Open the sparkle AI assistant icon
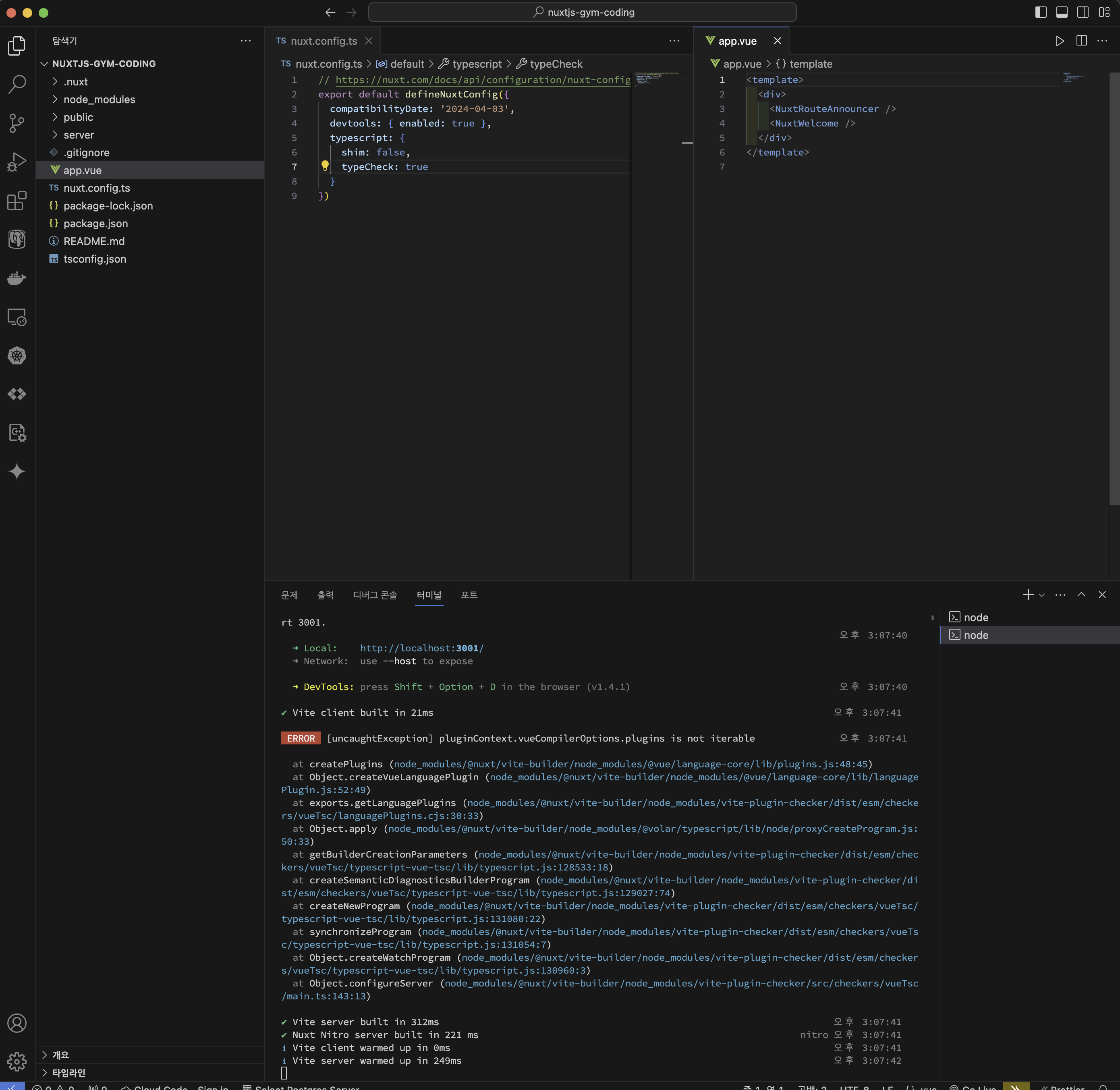 17,471
